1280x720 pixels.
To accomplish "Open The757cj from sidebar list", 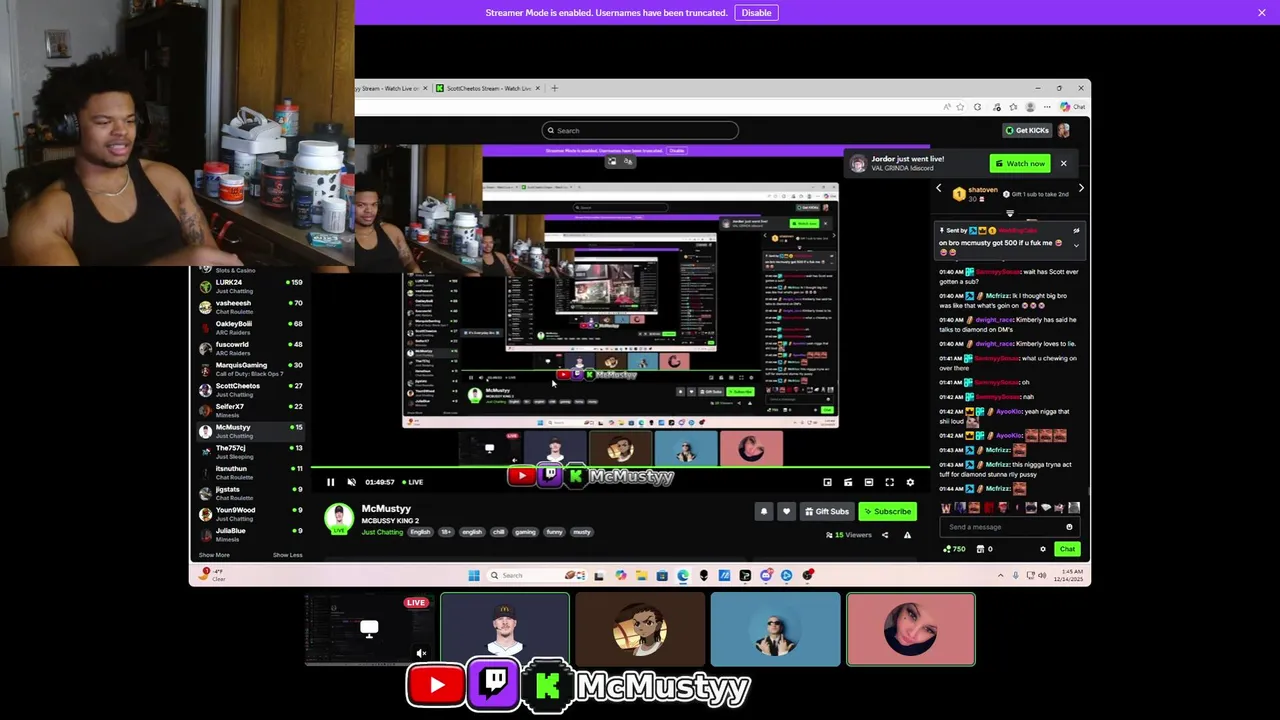I will (x=250, y=451).
